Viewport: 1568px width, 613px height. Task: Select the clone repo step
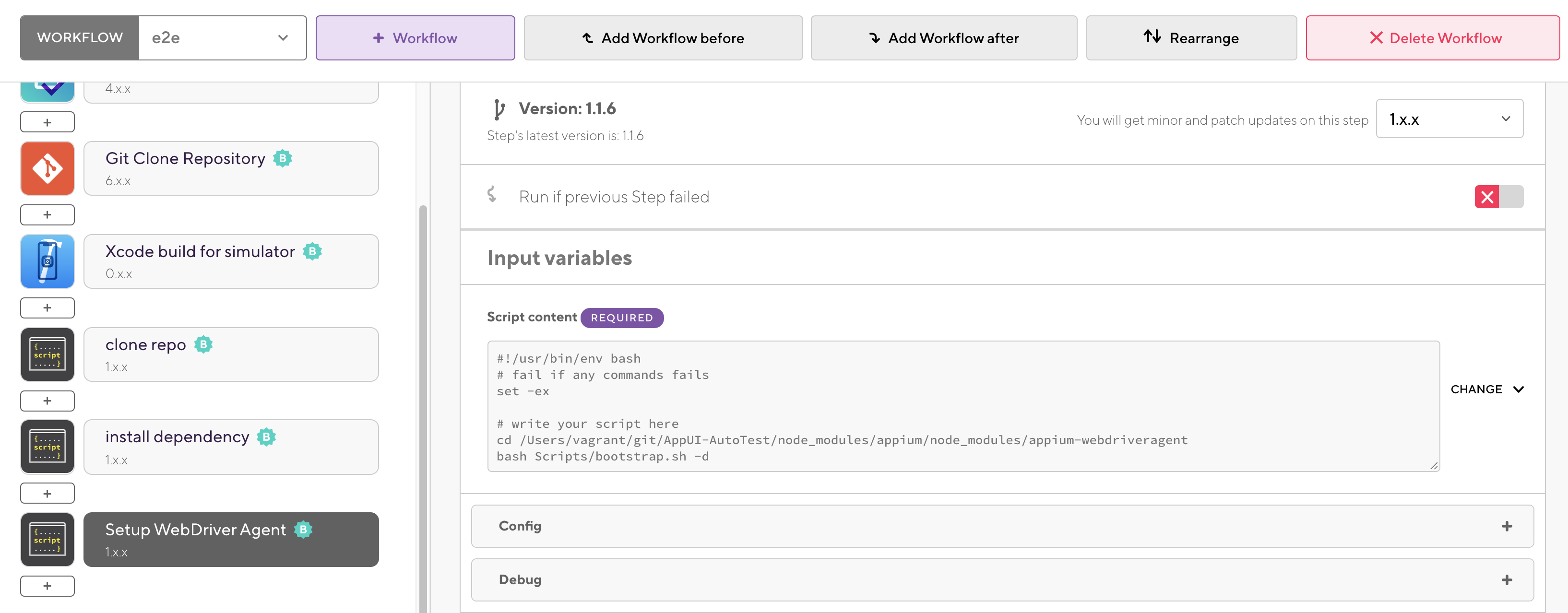pos(231,355)
